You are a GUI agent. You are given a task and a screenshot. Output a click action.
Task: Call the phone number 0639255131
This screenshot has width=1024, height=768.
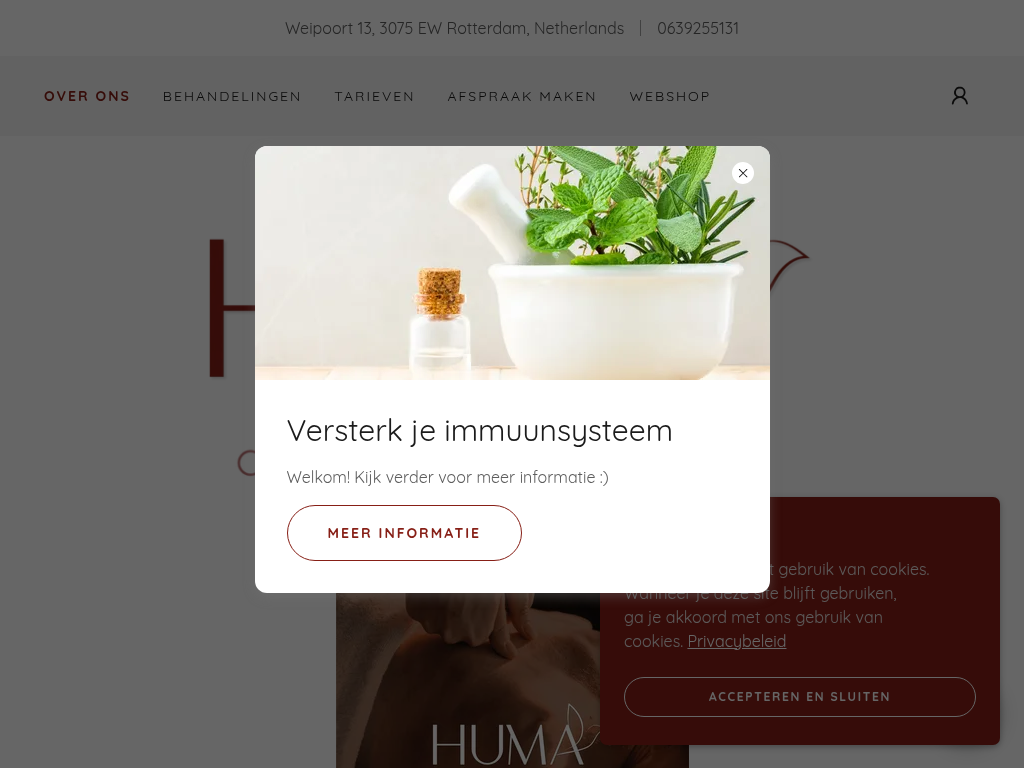pos(697,28)
